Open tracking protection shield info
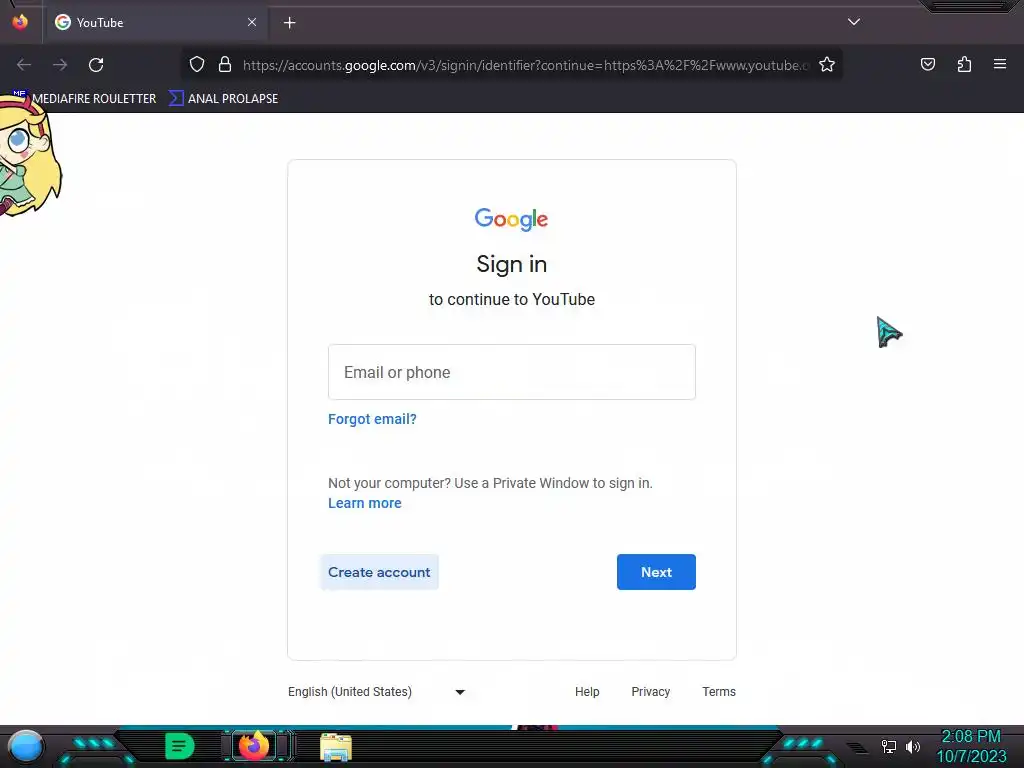The height and width of the screenshot is (768, 1024). 197,65
